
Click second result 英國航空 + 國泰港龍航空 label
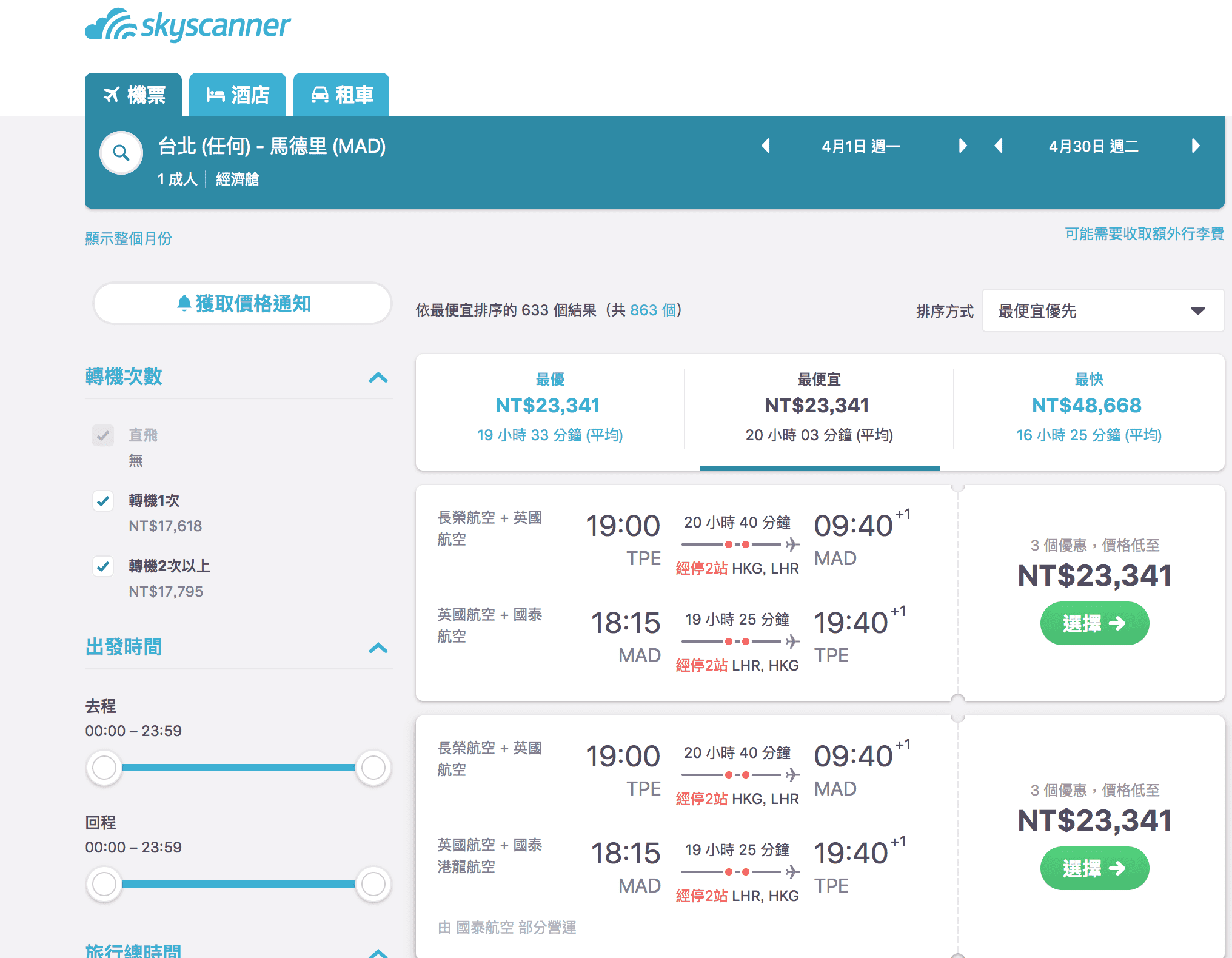click(490, 856)
